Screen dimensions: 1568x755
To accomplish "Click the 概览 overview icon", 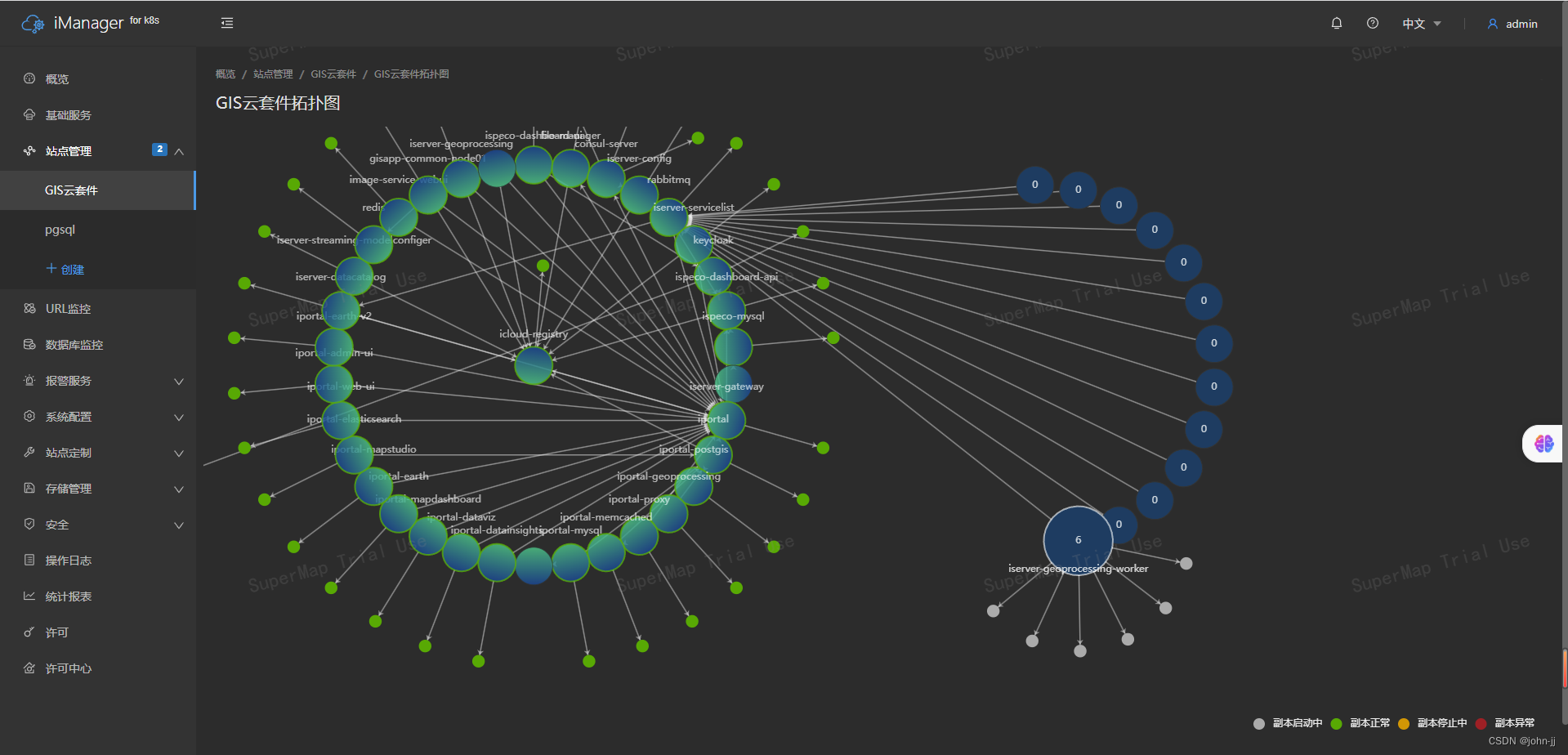I will pyautogui.click(x=29, y=78).
